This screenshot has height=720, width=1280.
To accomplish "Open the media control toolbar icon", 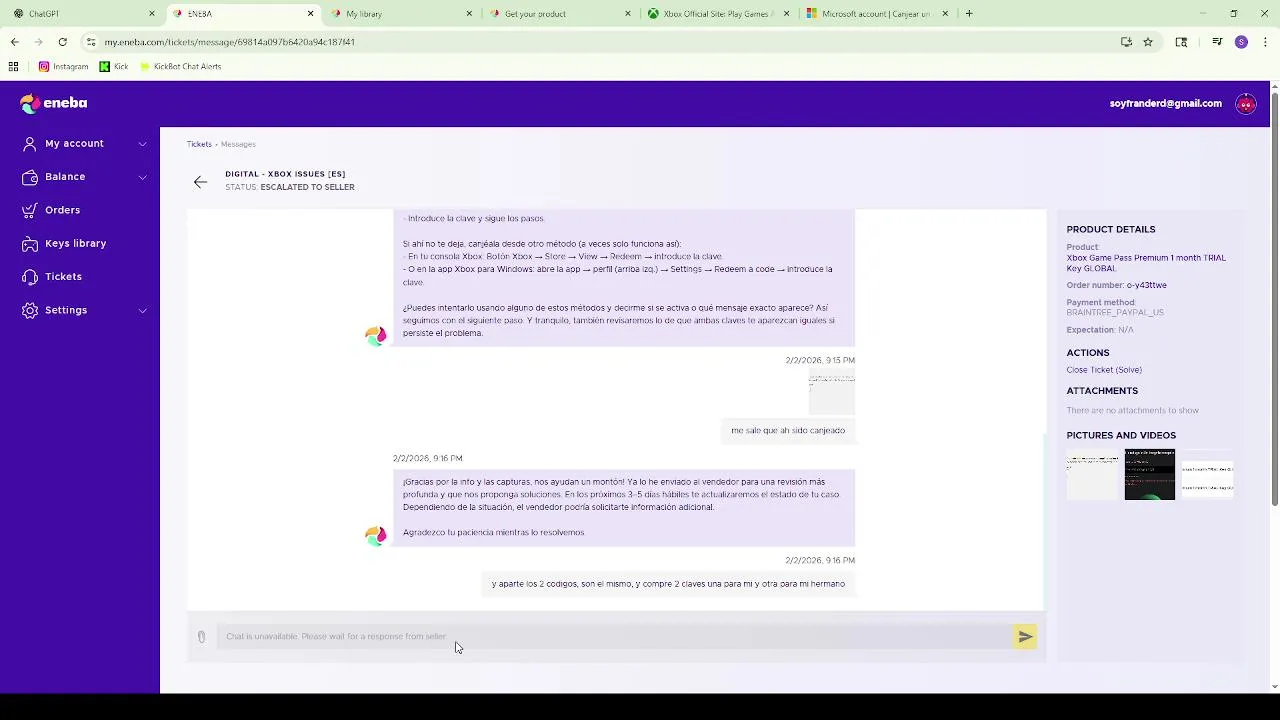I will coord(1217,42).
